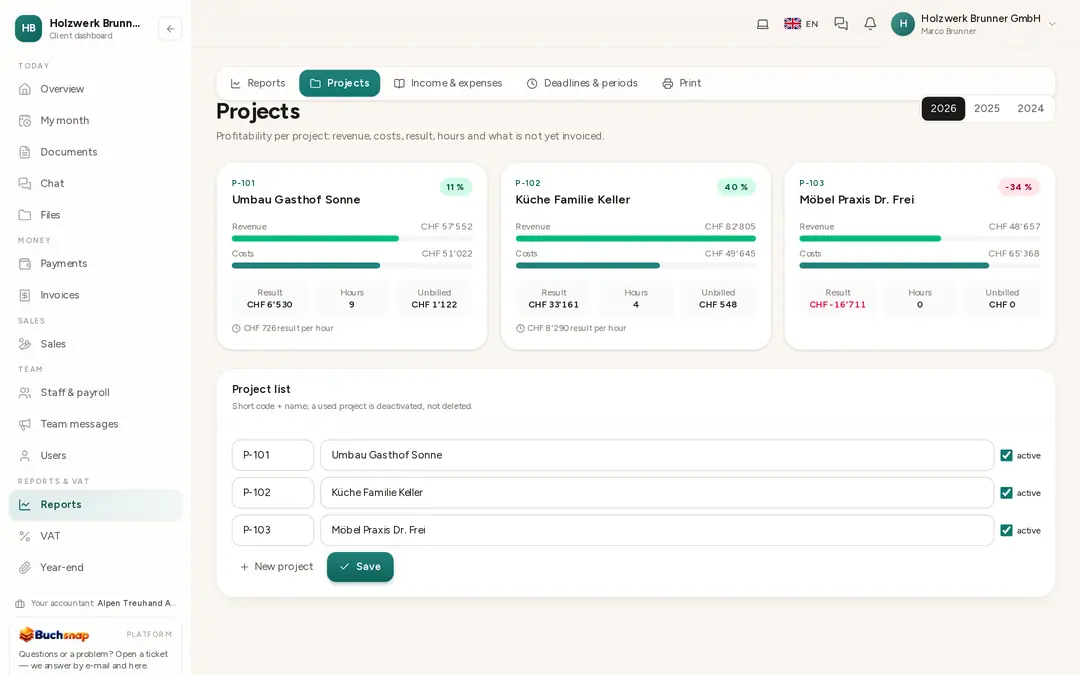Switch to year 2024
The height and width of the screenshot is (675, 1080).
point(1030,109)
